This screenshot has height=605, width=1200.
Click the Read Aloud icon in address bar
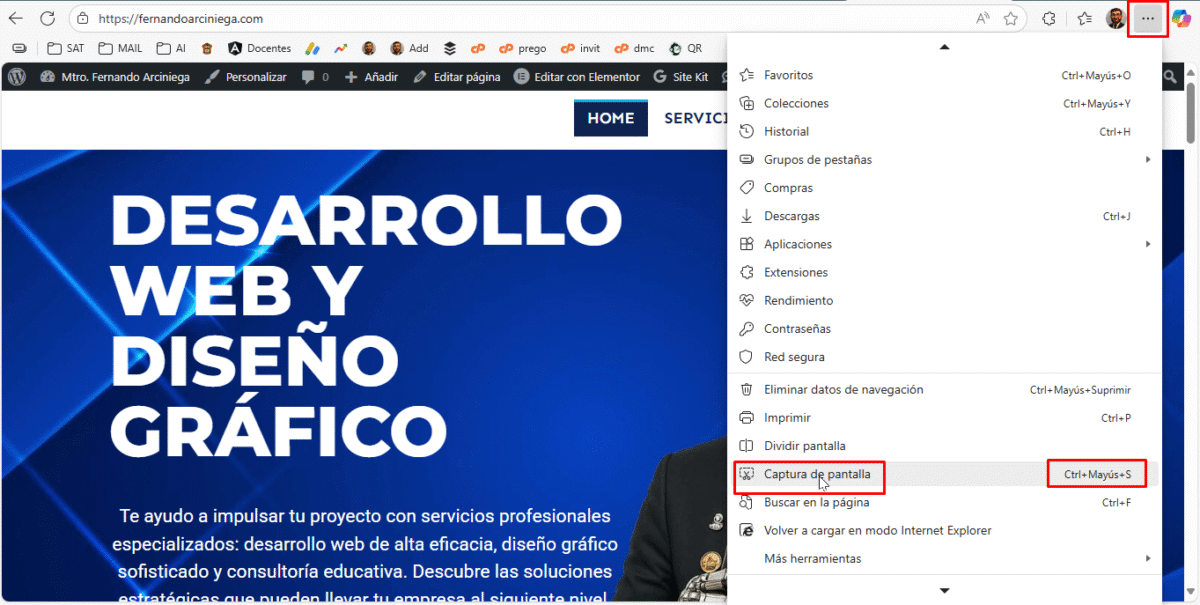click(x=983, y=19)
